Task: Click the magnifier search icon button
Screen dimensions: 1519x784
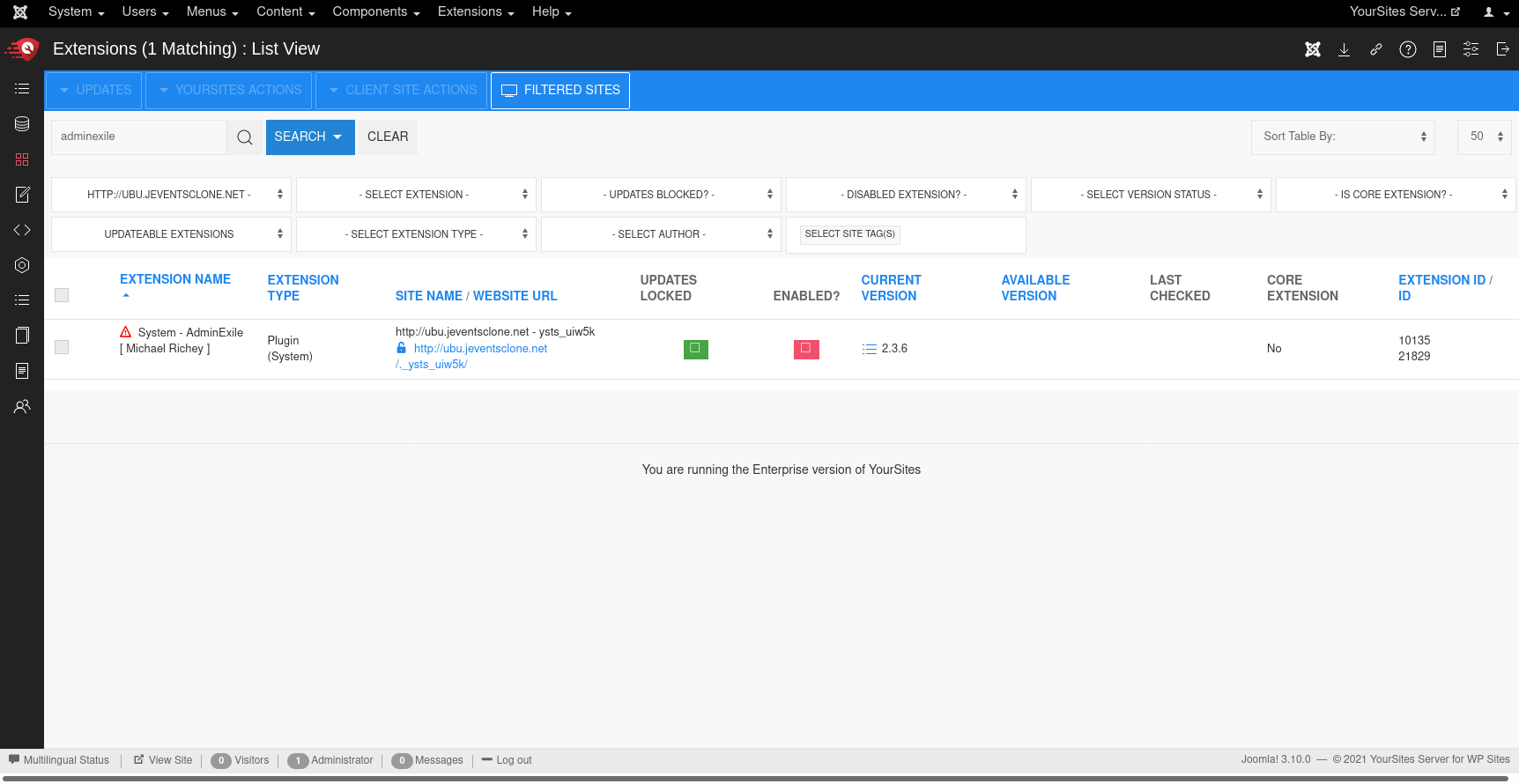Action: (x=245, y=137)
